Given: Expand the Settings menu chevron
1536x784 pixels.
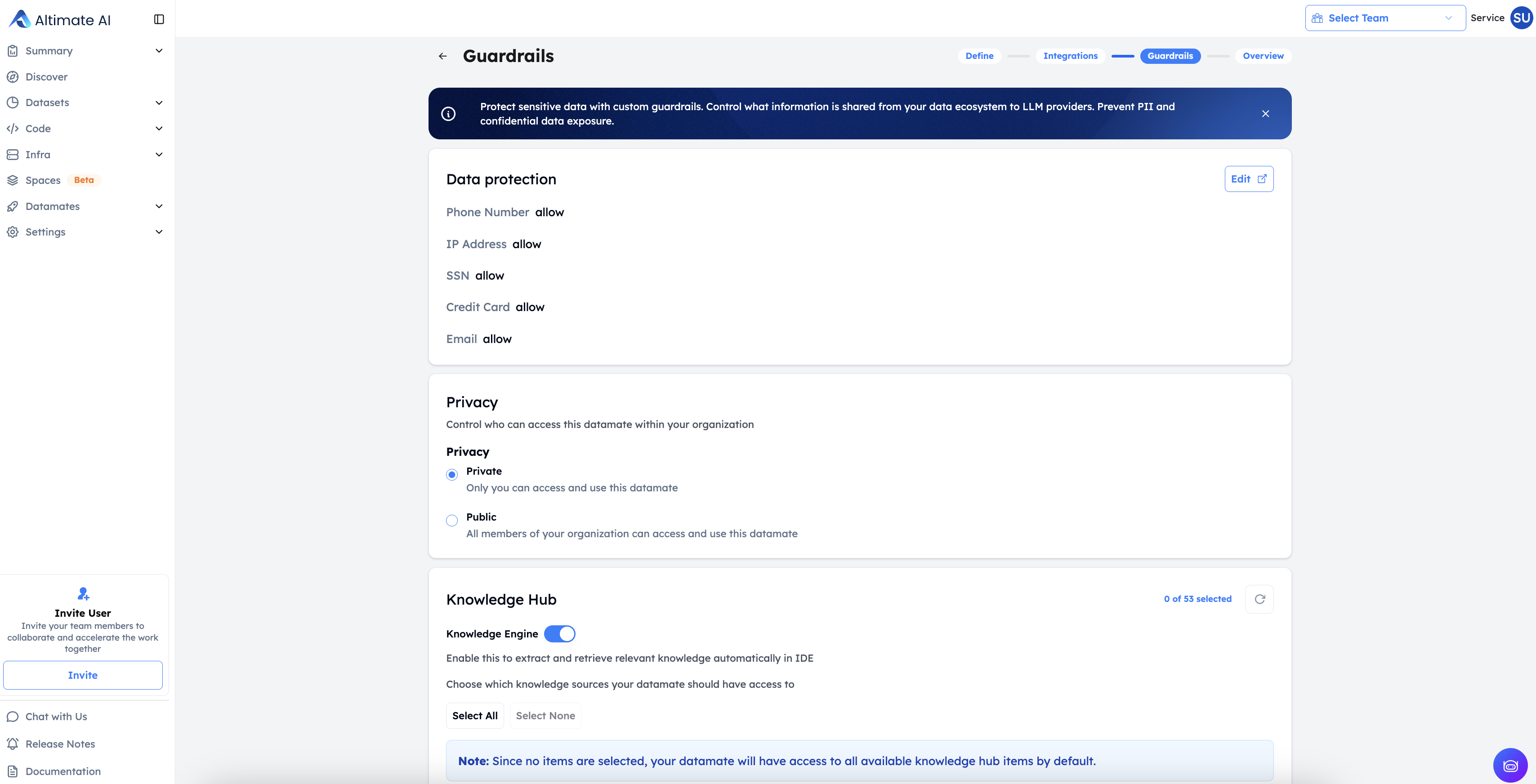Looking at the screenshot, I should tap(159, 232).
